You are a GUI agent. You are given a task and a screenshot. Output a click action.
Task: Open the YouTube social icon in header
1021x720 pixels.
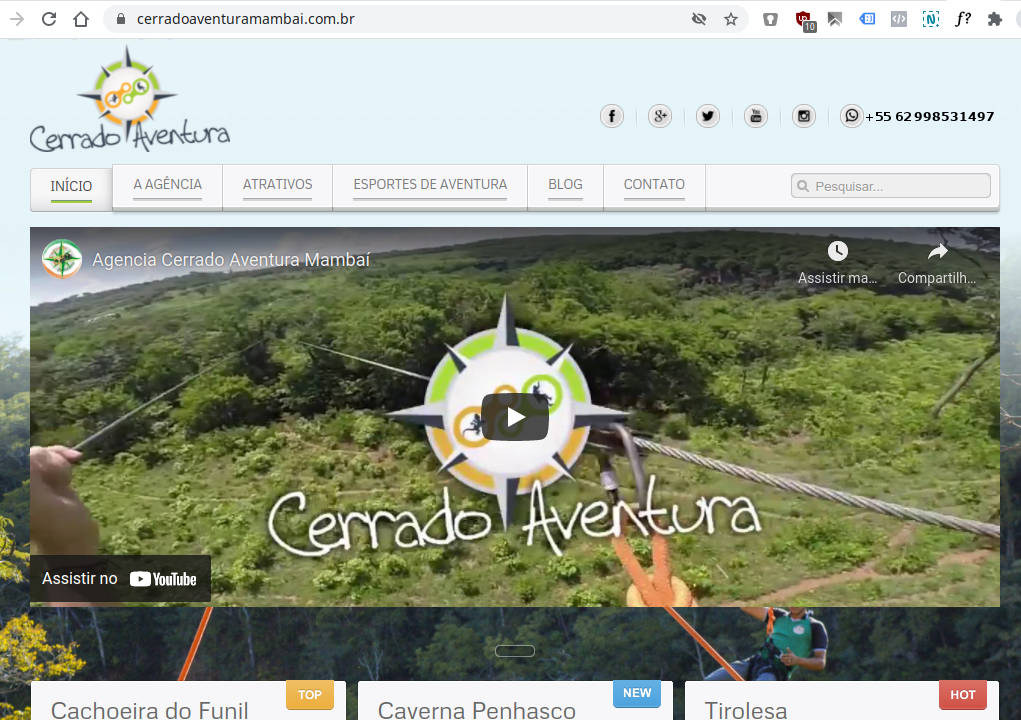click(756, 116)
